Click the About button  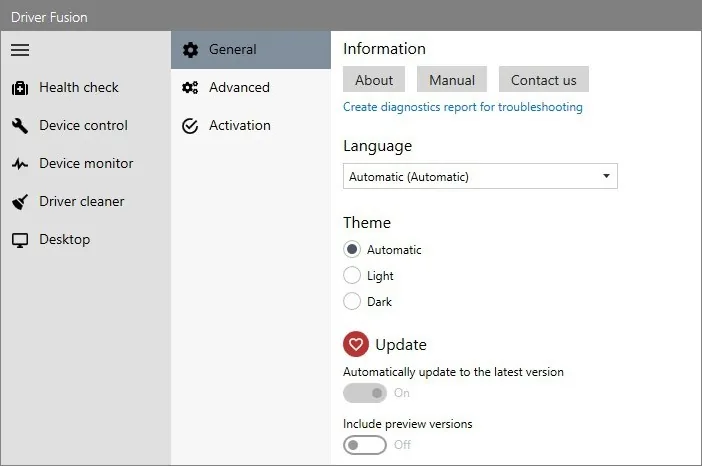click(x=374, y=79)
